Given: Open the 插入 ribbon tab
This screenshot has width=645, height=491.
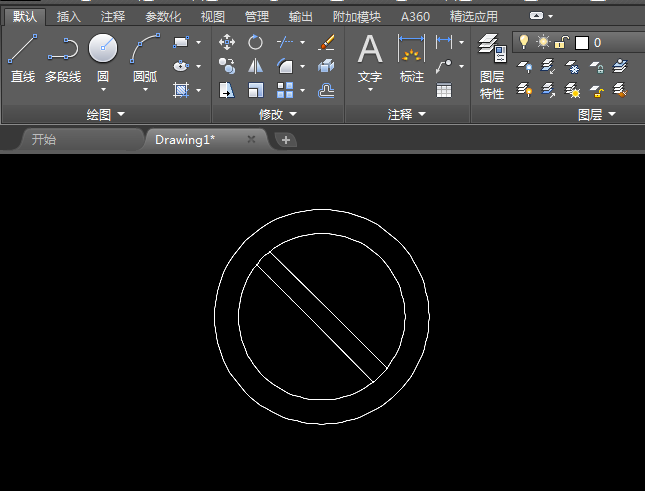Looking at the screenshot, I should click(x=69, y=17).
